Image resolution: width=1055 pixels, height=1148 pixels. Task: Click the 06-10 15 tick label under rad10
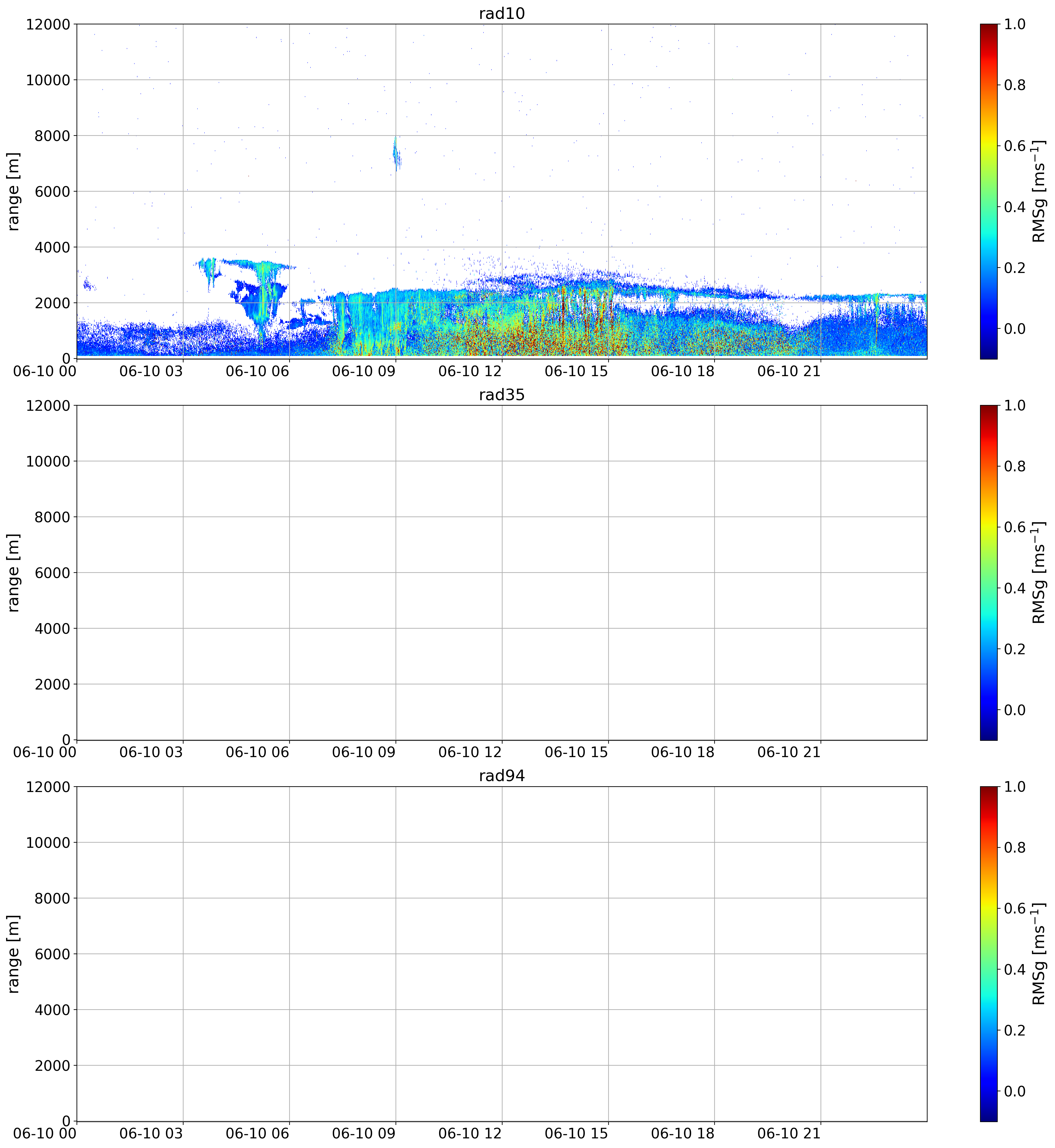coord(577,371)
